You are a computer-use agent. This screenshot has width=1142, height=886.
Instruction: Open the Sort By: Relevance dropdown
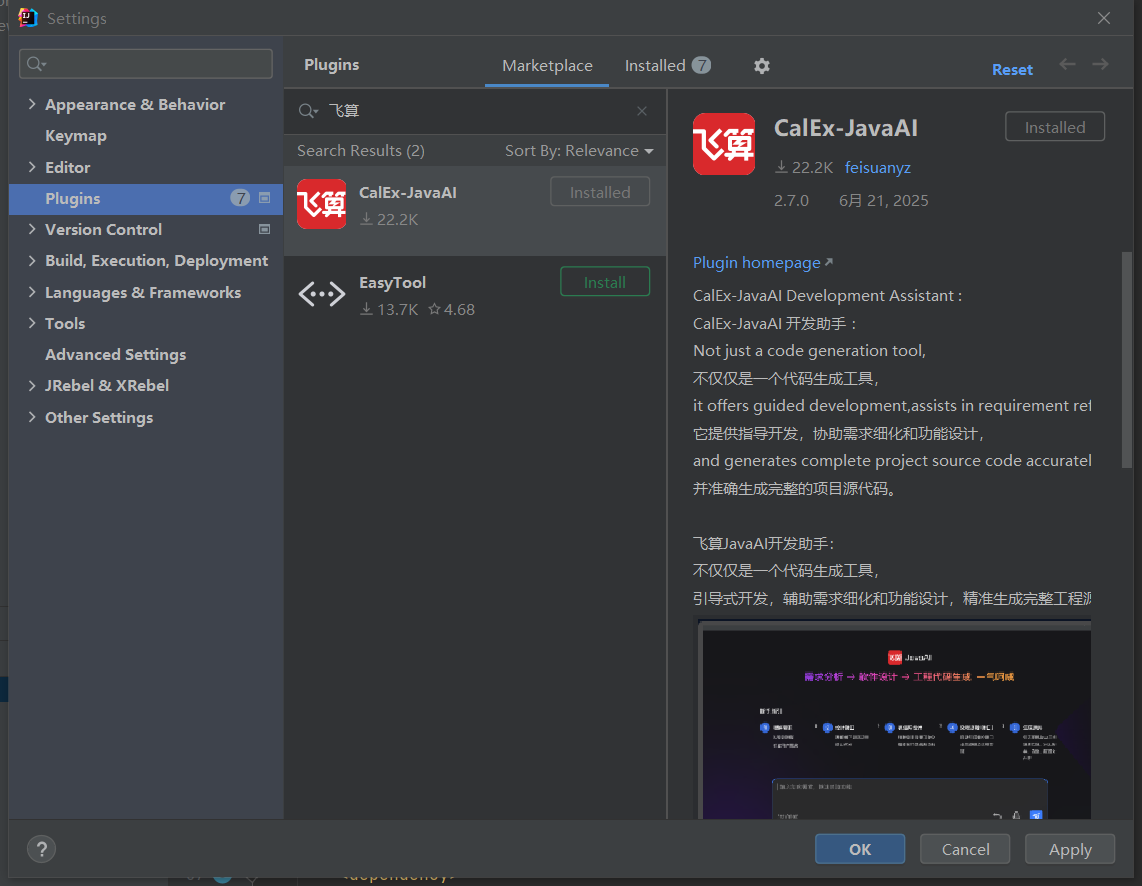click(x=579, y=151)
